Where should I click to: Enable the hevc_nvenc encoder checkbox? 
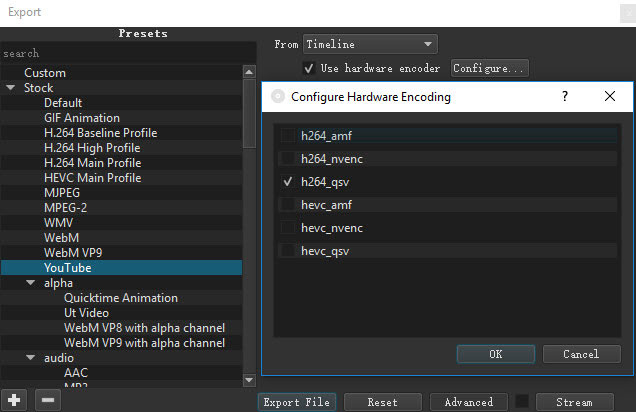(x=288, y=228)
